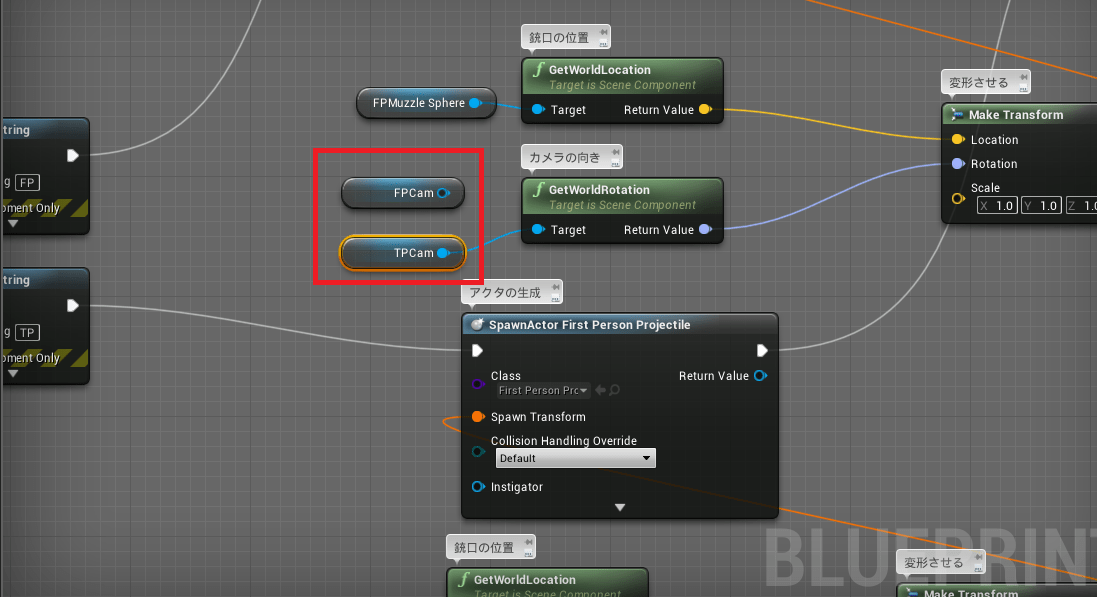Select the TPCam variable node
The height and width of the screenshot is (597, 1097).
(x=403, y=253)
